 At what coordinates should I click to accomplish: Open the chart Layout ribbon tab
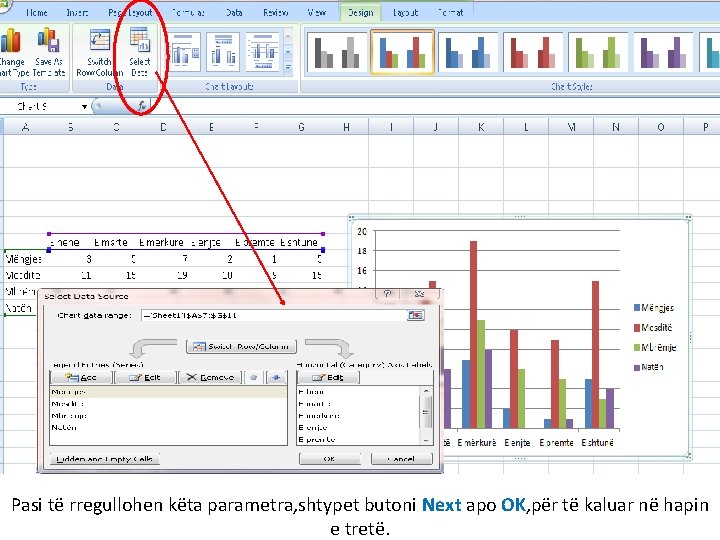tap(405, 12)
